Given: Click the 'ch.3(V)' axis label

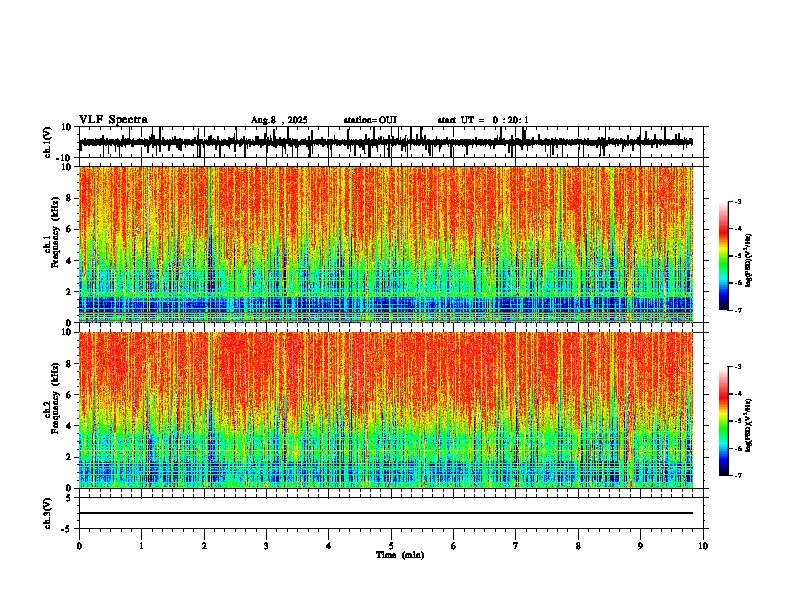Looking at the screenshot, I should coord(48,513).
